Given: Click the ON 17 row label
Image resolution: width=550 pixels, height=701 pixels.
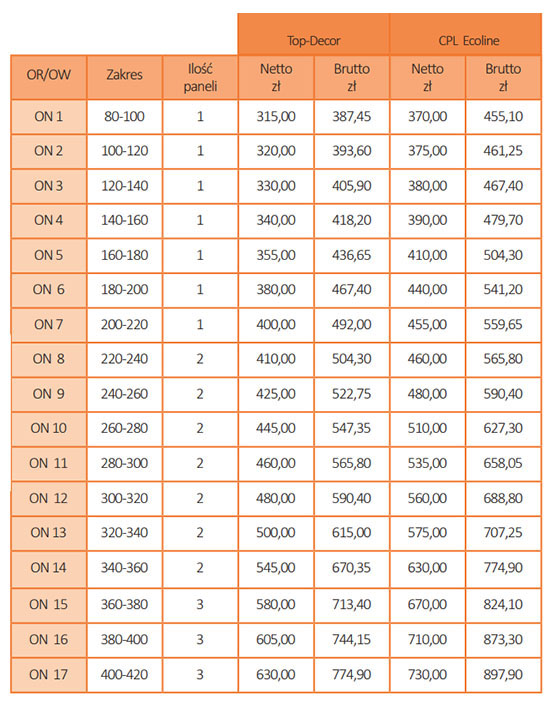Looking at the screenshot, I should tap(49, 675).
